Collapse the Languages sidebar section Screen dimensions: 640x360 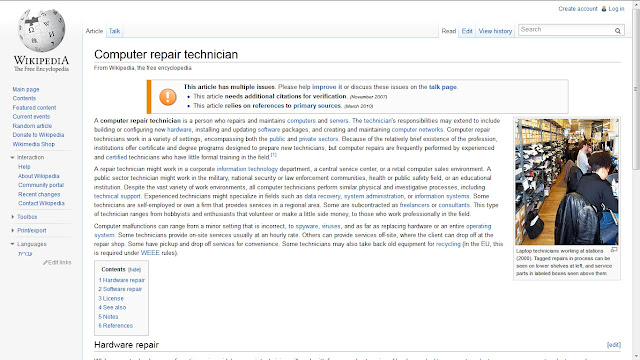point(12,244)
